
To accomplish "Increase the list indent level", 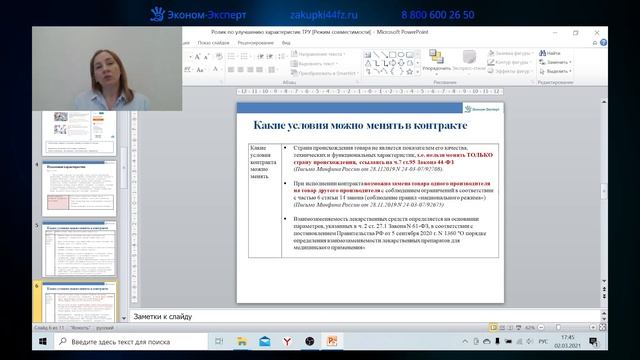I will pyautogui.click(x=269, y=56).
